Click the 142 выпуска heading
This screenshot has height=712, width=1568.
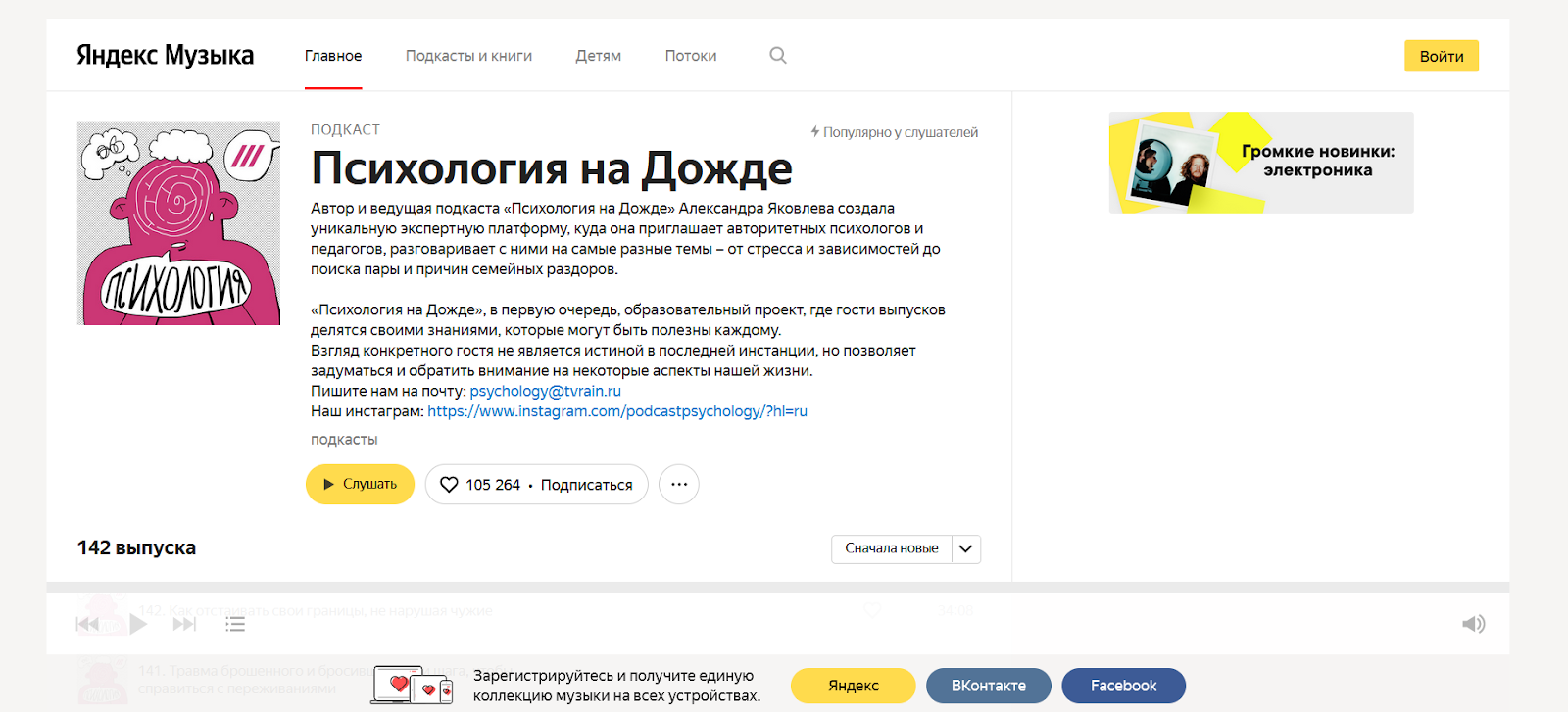pos(136,547)
